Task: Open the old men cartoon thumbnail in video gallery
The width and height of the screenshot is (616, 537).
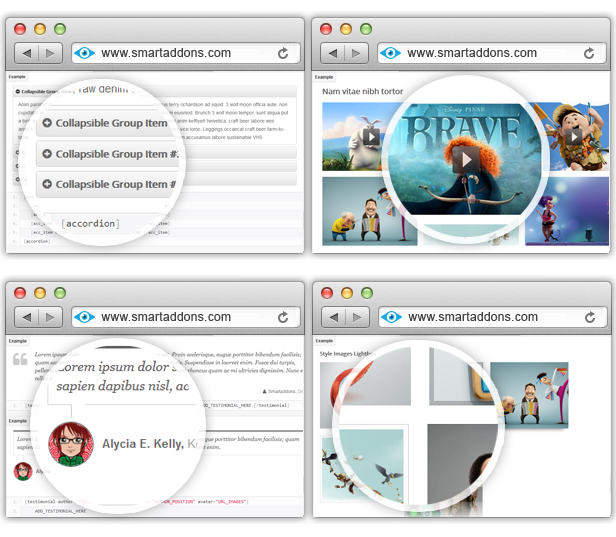Action: click(369, 211)
